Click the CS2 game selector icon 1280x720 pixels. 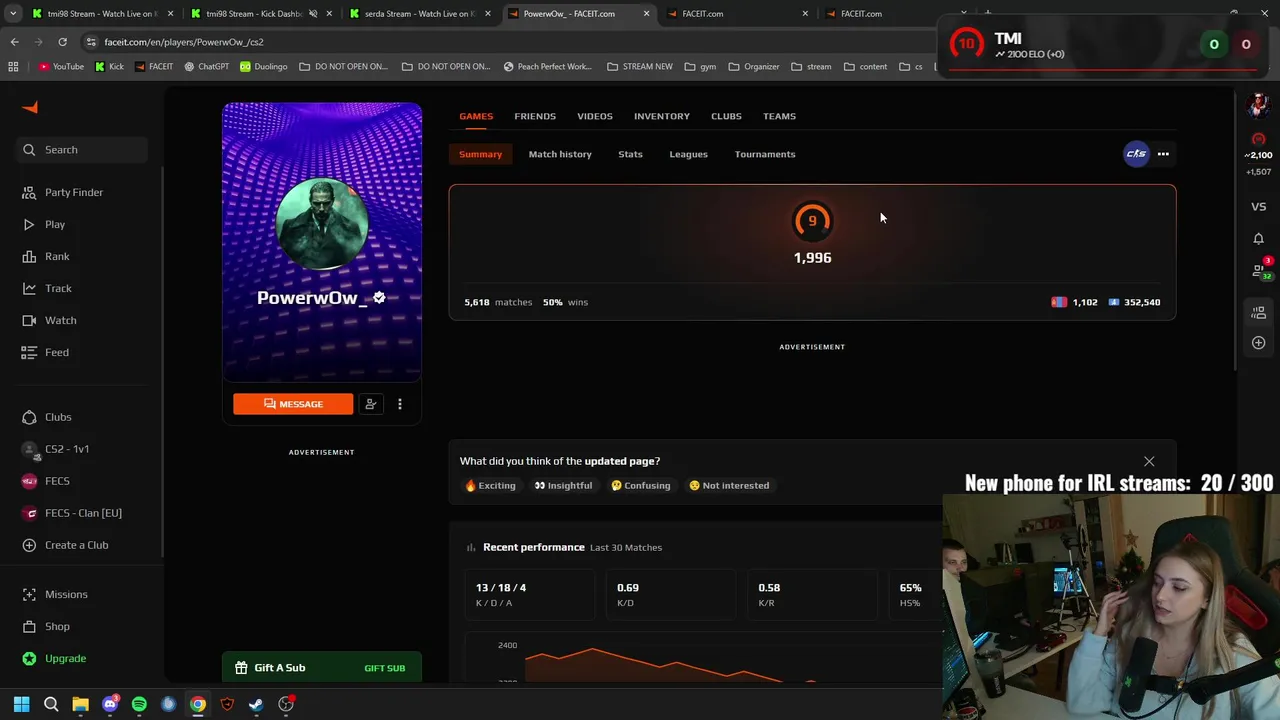pos(1136,154)
